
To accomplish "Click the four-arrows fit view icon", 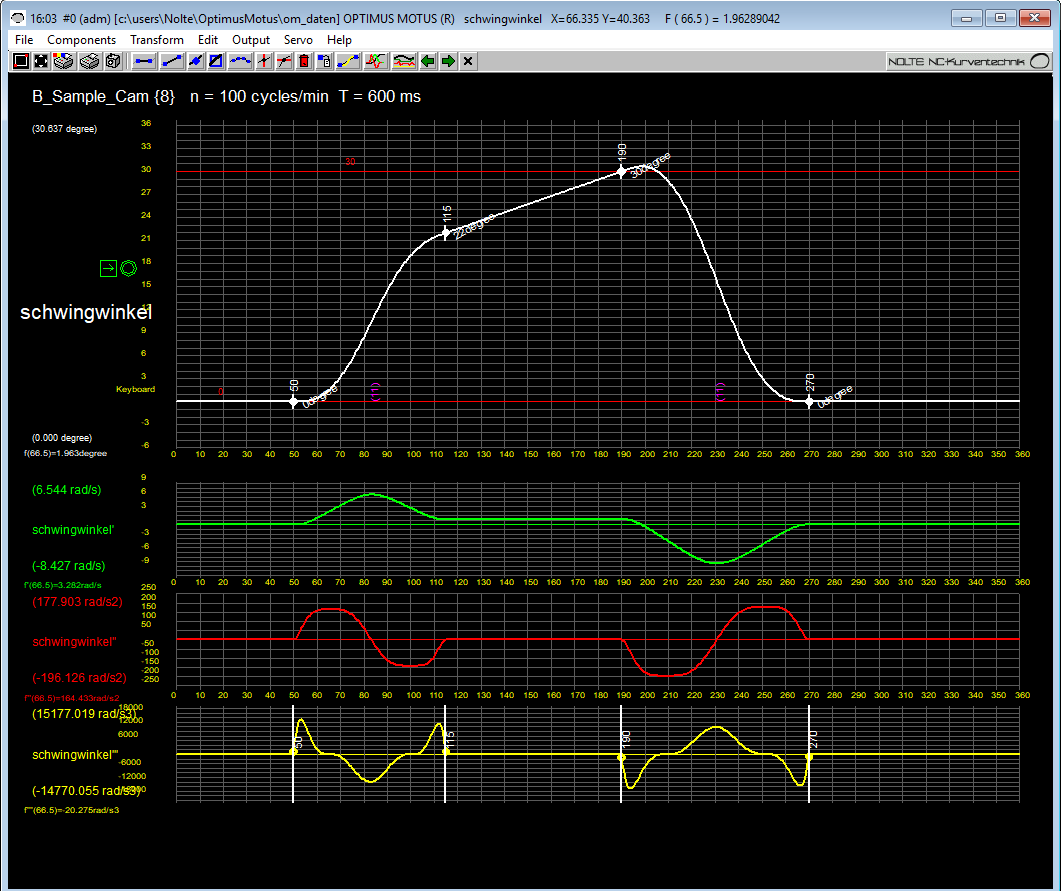I will 41,61.
